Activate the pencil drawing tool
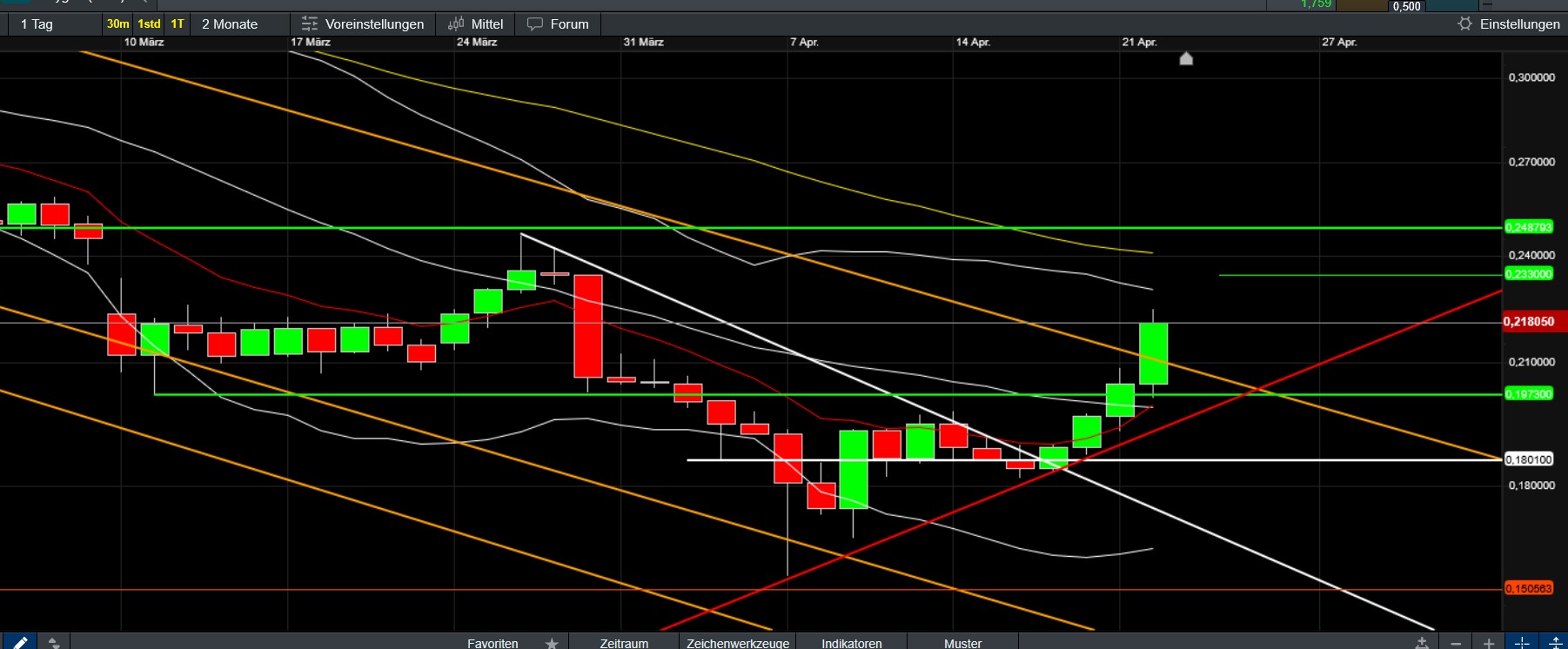The image size is (1568, 649). (x=19, y=642)
